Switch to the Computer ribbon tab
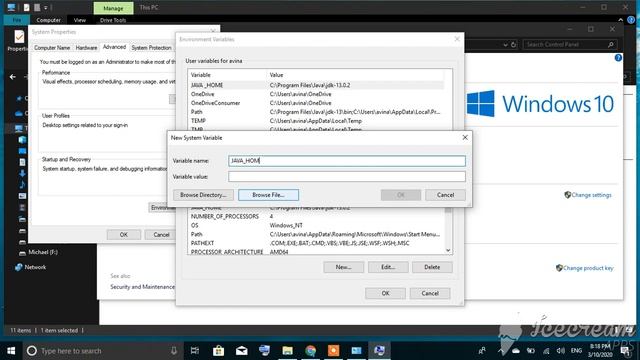This screenshot has height=360, width=640. (48, 20)
